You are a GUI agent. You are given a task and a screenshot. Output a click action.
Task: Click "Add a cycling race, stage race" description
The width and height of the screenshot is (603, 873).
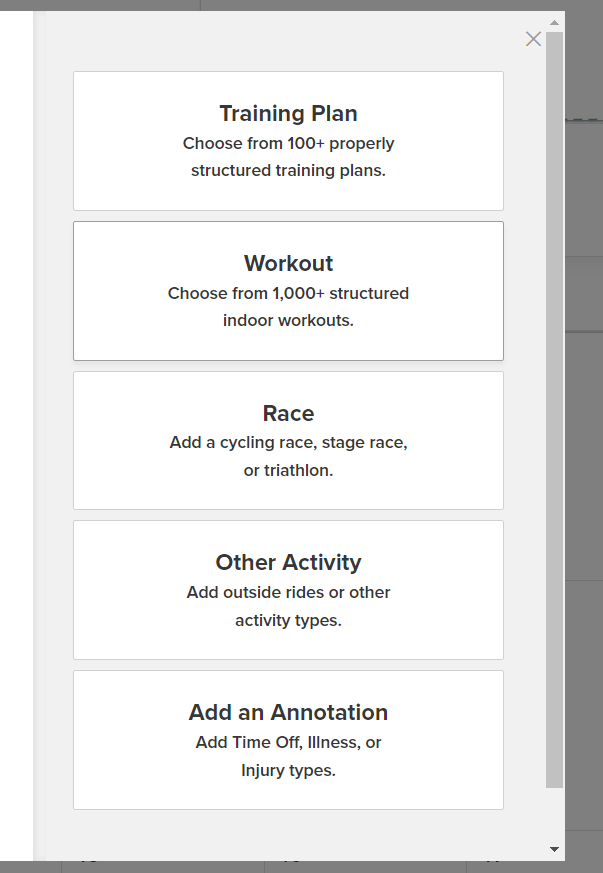288,442
